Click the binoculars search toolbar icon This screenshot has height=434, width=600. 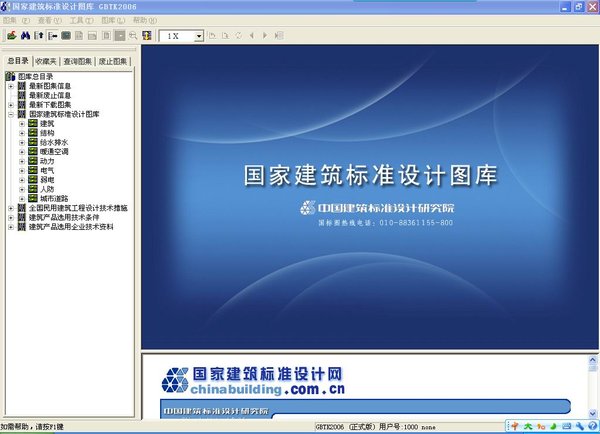(25, 36)
